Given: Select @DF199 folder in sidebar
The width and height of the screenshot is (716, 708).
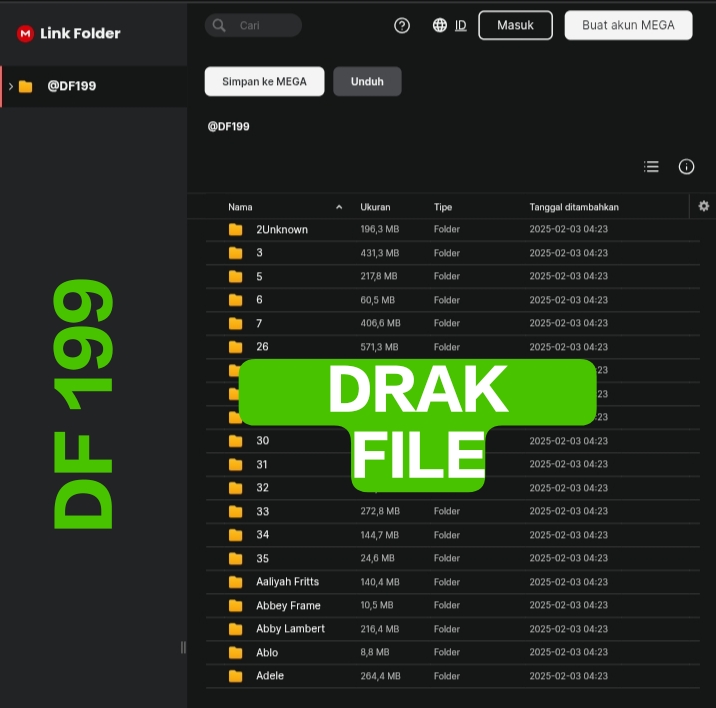Looking at the screenshot, I should (x=94, y=86).
